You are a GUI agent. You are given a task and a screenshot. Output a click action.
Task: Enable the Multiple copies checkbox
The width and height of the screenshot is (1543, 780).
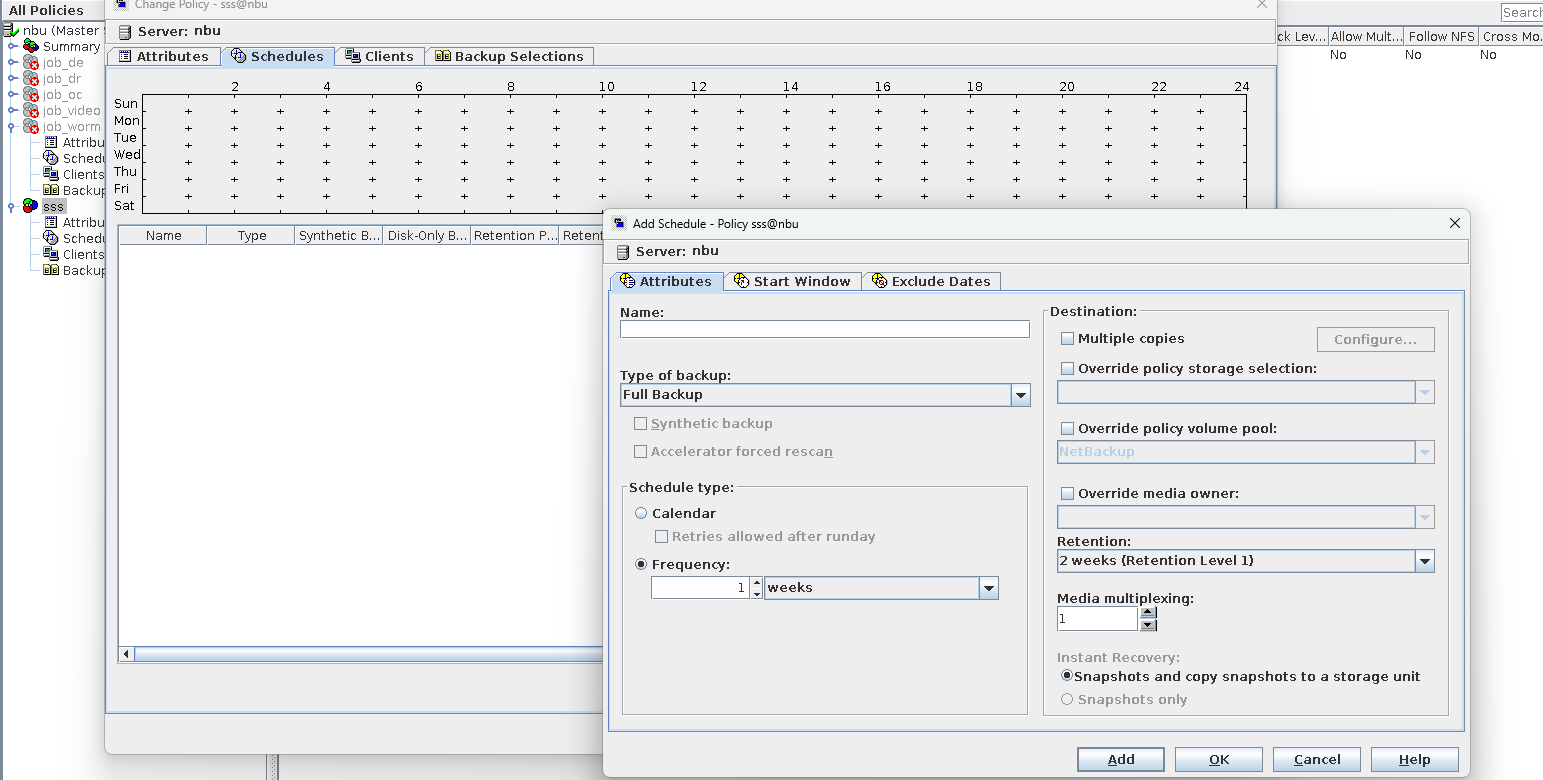pyautogui.click(x=1067, y=339)
